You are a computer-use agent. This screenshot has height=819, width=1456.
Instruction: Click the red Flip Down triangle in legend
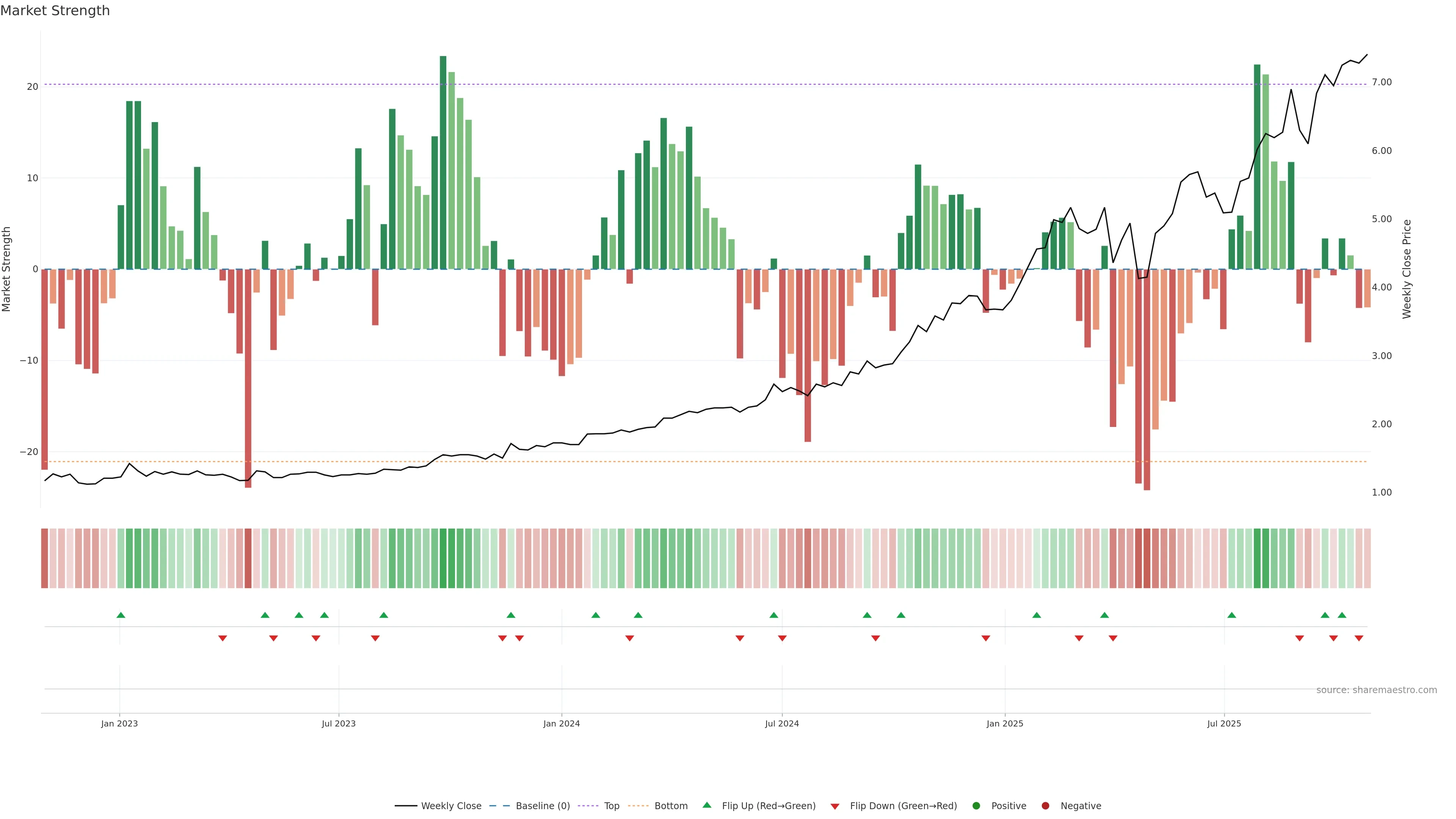point(835,806)
